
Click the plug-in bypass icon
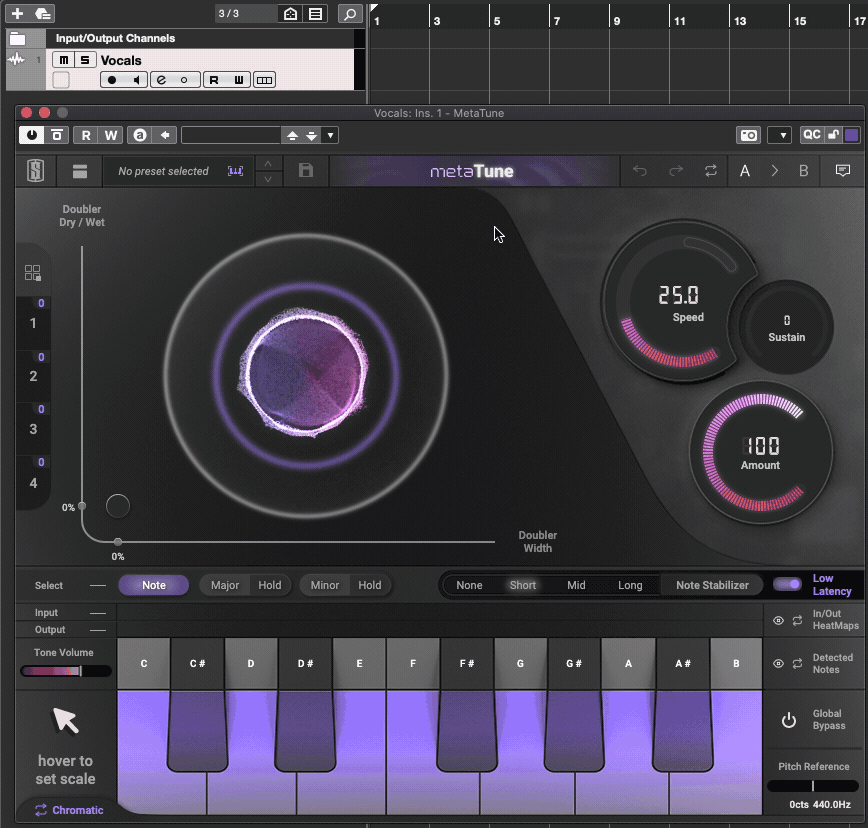[x=56, y=135]
